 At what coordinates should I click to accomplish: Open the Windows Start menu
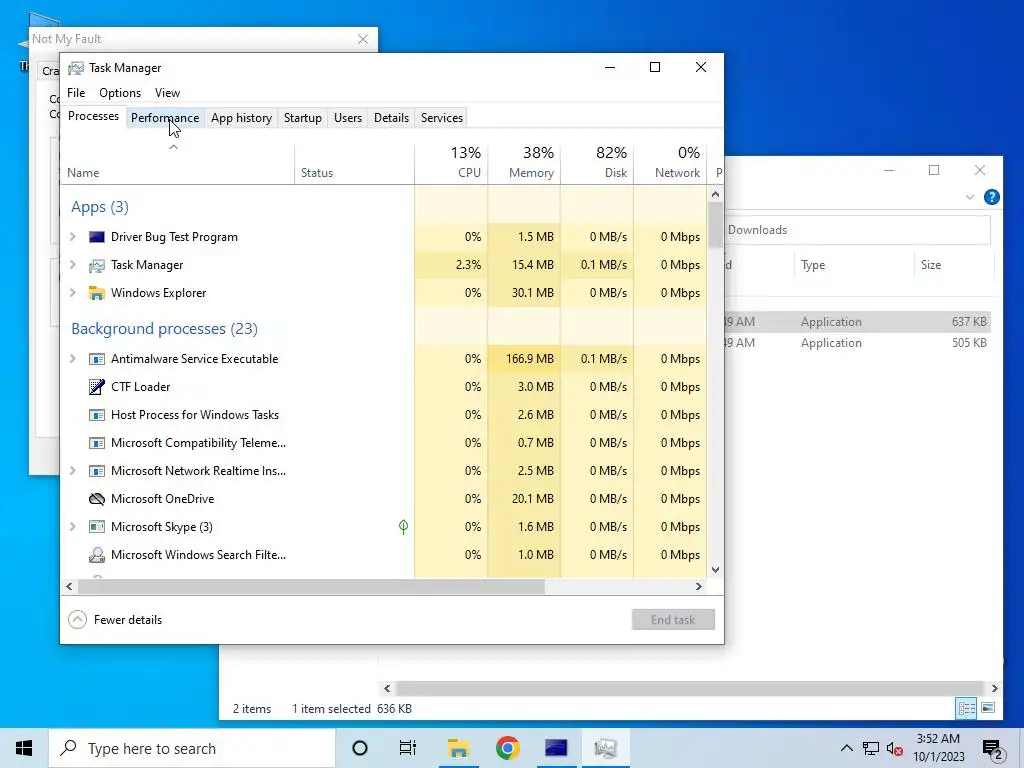pos(24,748)
